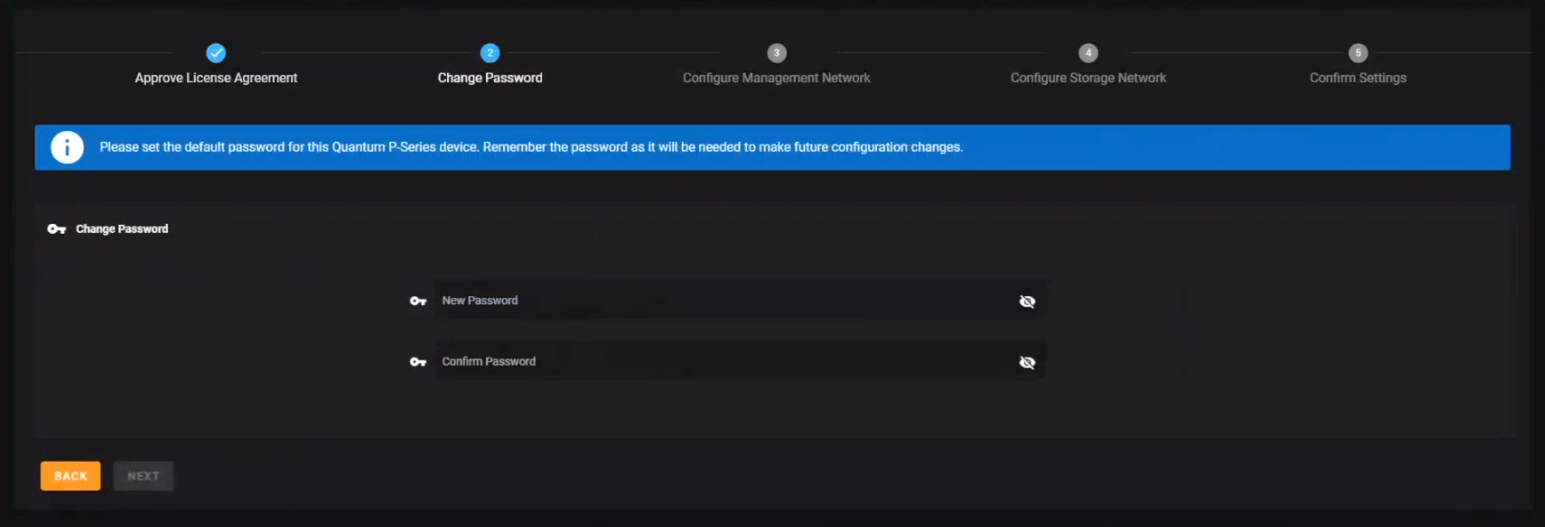
Task: Click the step 2 circle icon
Action: click(x=490, y=53)
